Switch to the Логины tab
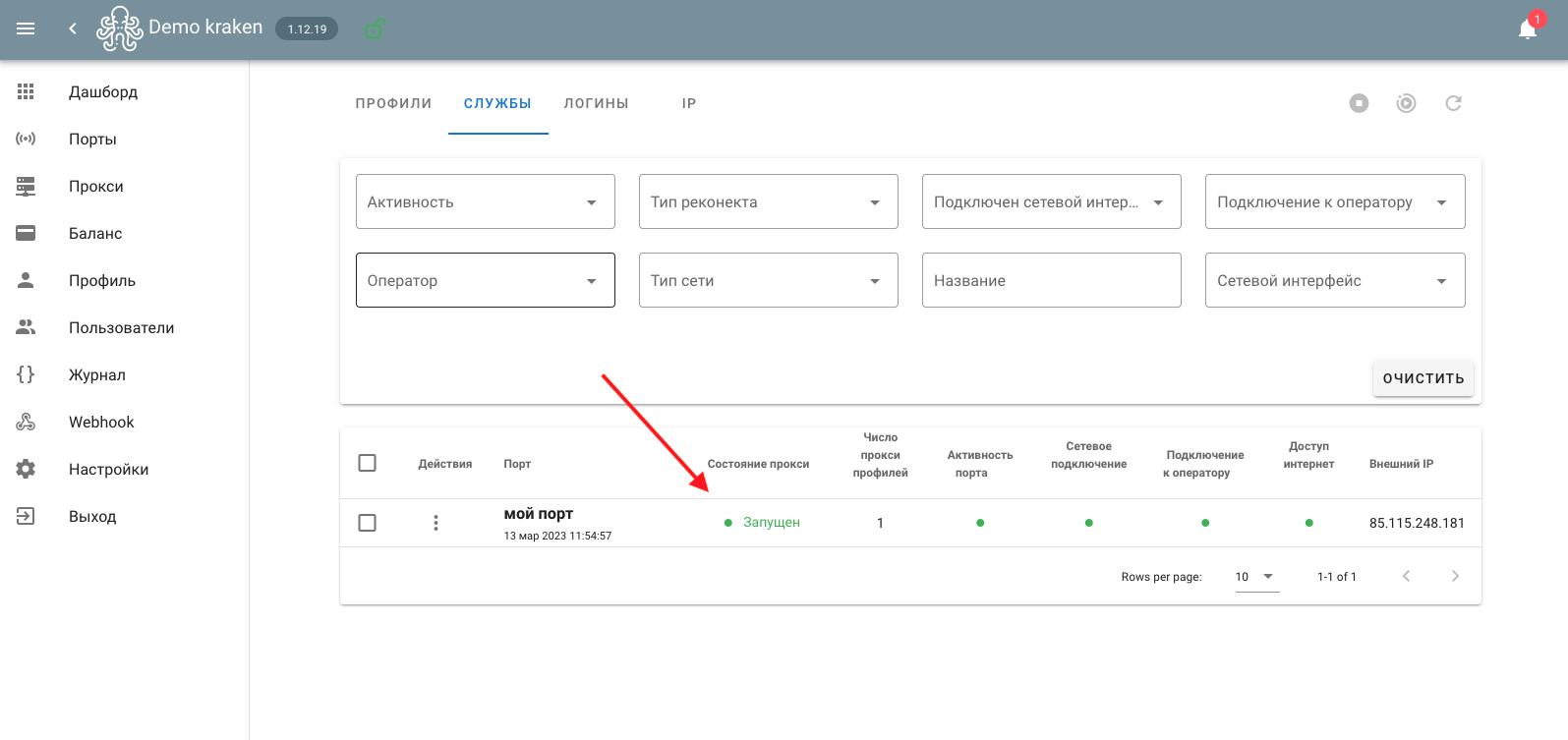Image resolution: width=1568 pixels, height=740 pixels. click(596, 103)
